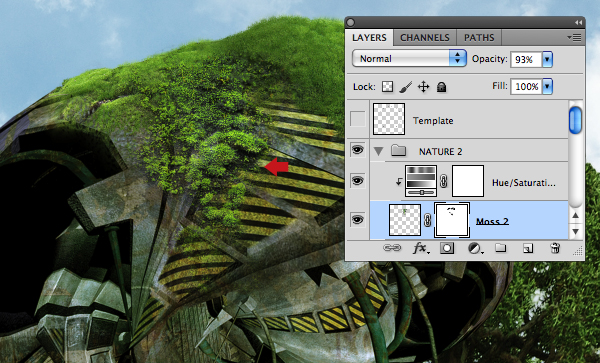
Task: Click the Opacity value field
Action: (527, 59)
